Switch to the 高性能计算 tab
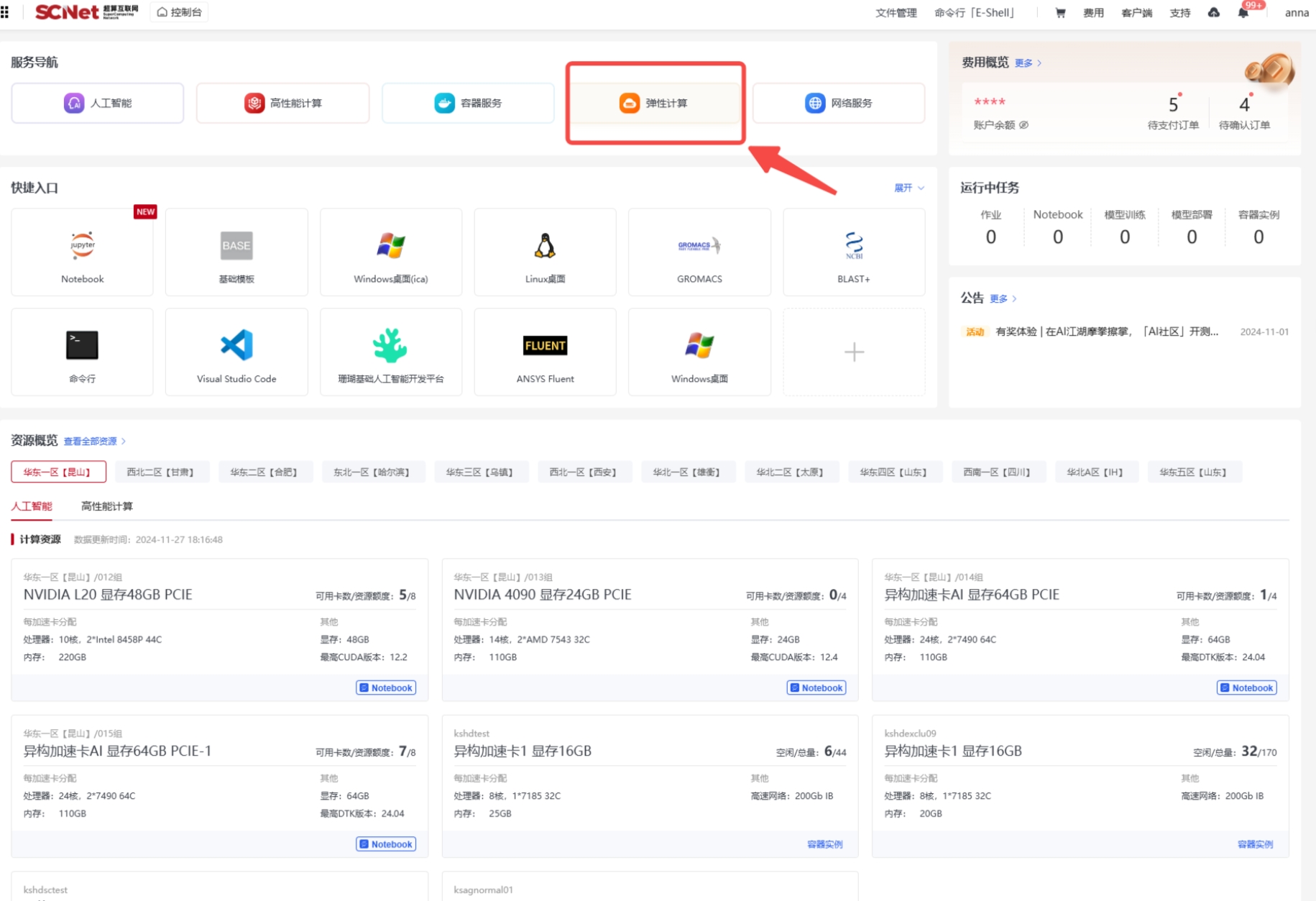This screenshot has width=1316, height=901. [x=106, y=506]
